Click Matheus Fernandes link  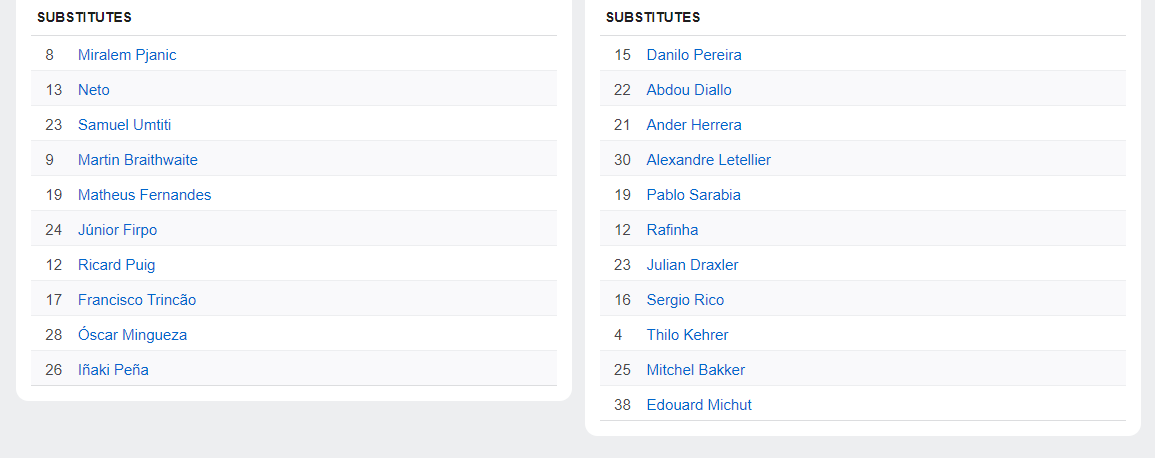pyautogui.click(x=144, y=195)
